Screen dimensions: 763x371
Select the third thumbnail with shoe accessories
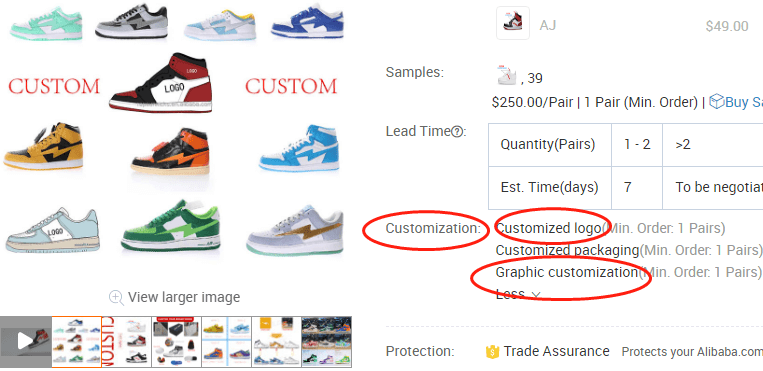pos(177,341)
